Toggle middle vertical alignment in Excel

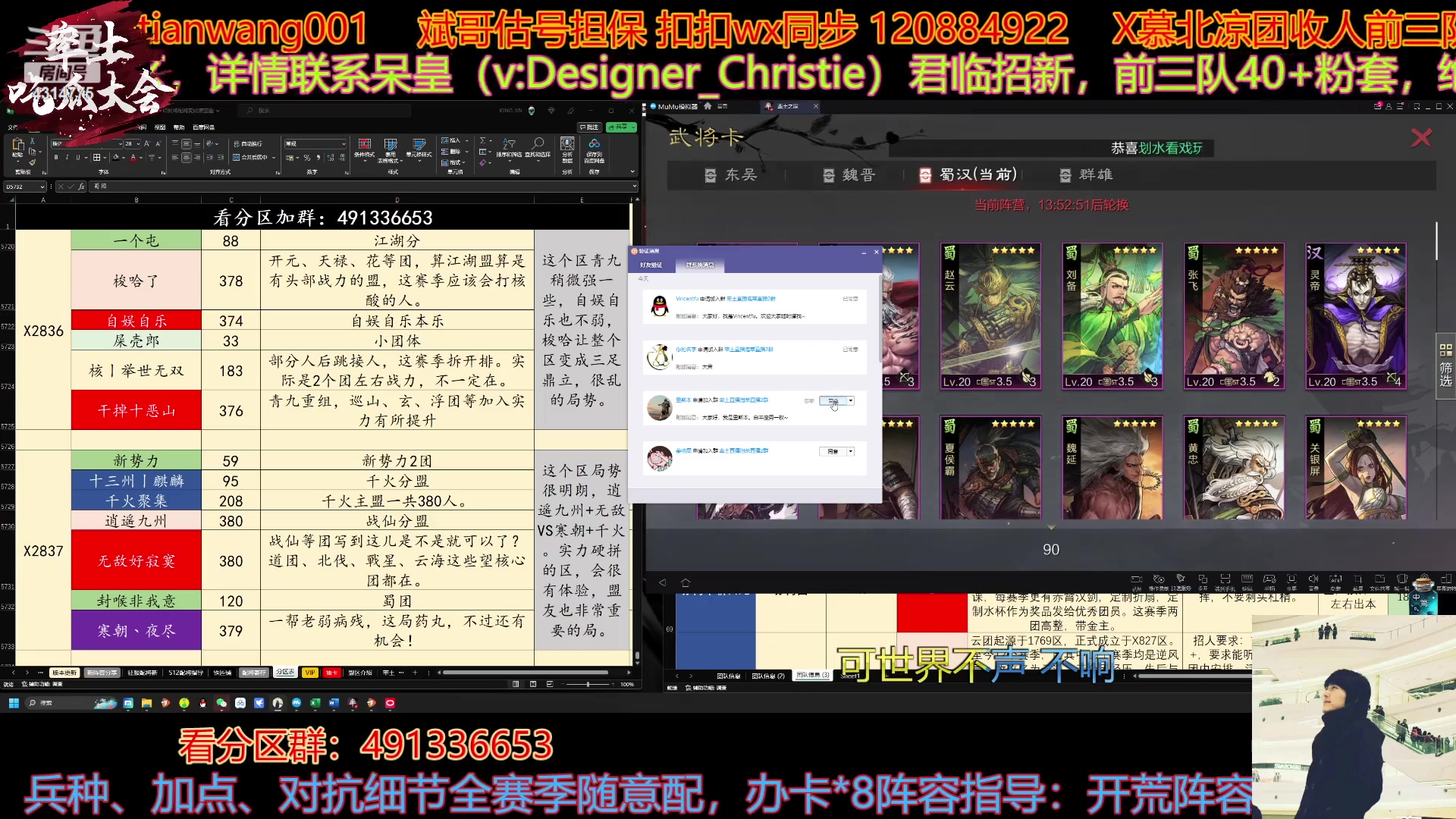[x=187, y=143]
